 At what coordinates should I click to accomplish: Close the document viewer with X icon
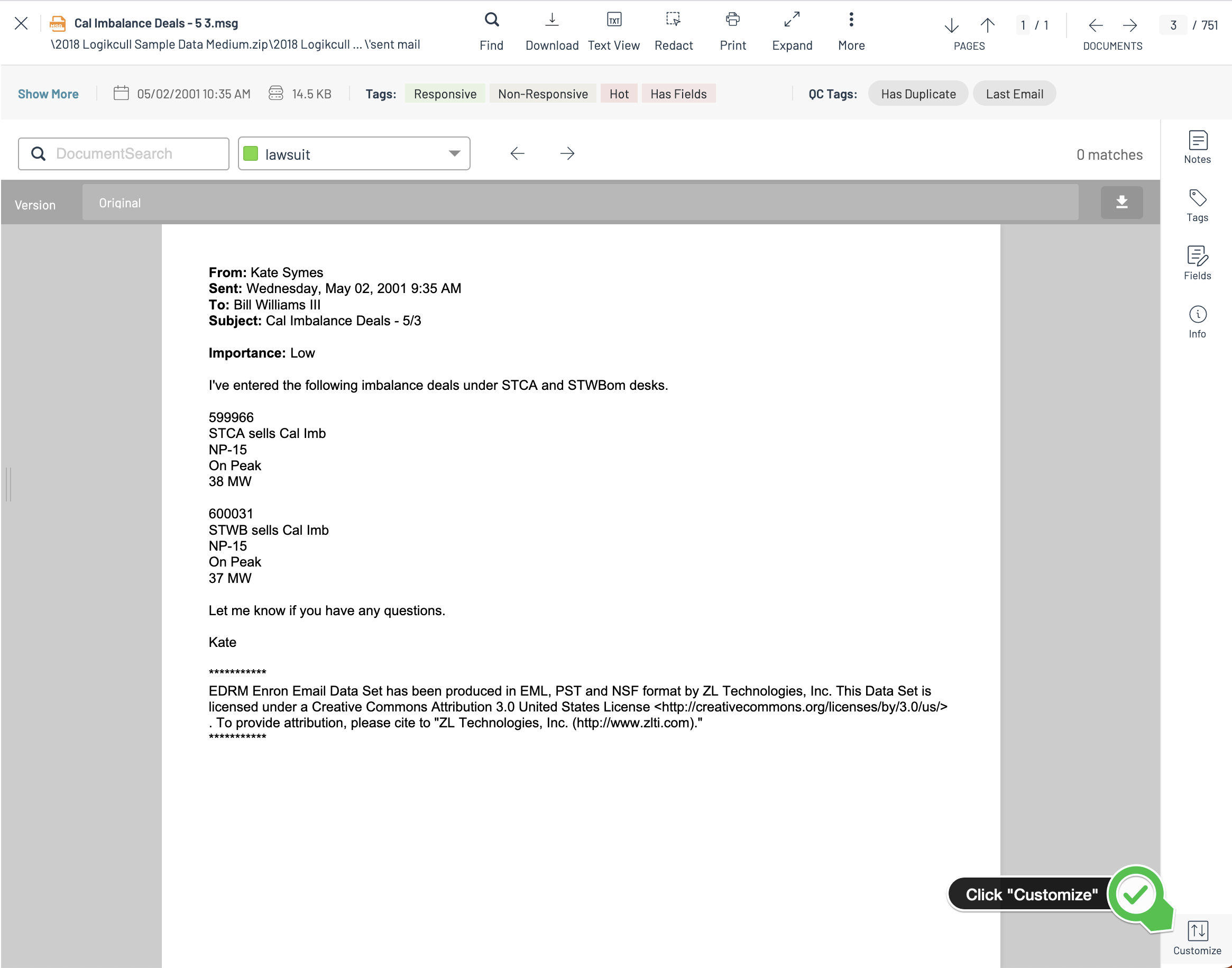(21, 23)
